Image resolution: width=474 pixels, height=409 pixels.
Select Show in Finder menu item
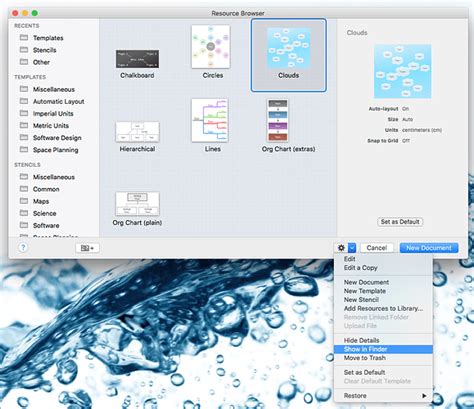[x=383, y=349]
